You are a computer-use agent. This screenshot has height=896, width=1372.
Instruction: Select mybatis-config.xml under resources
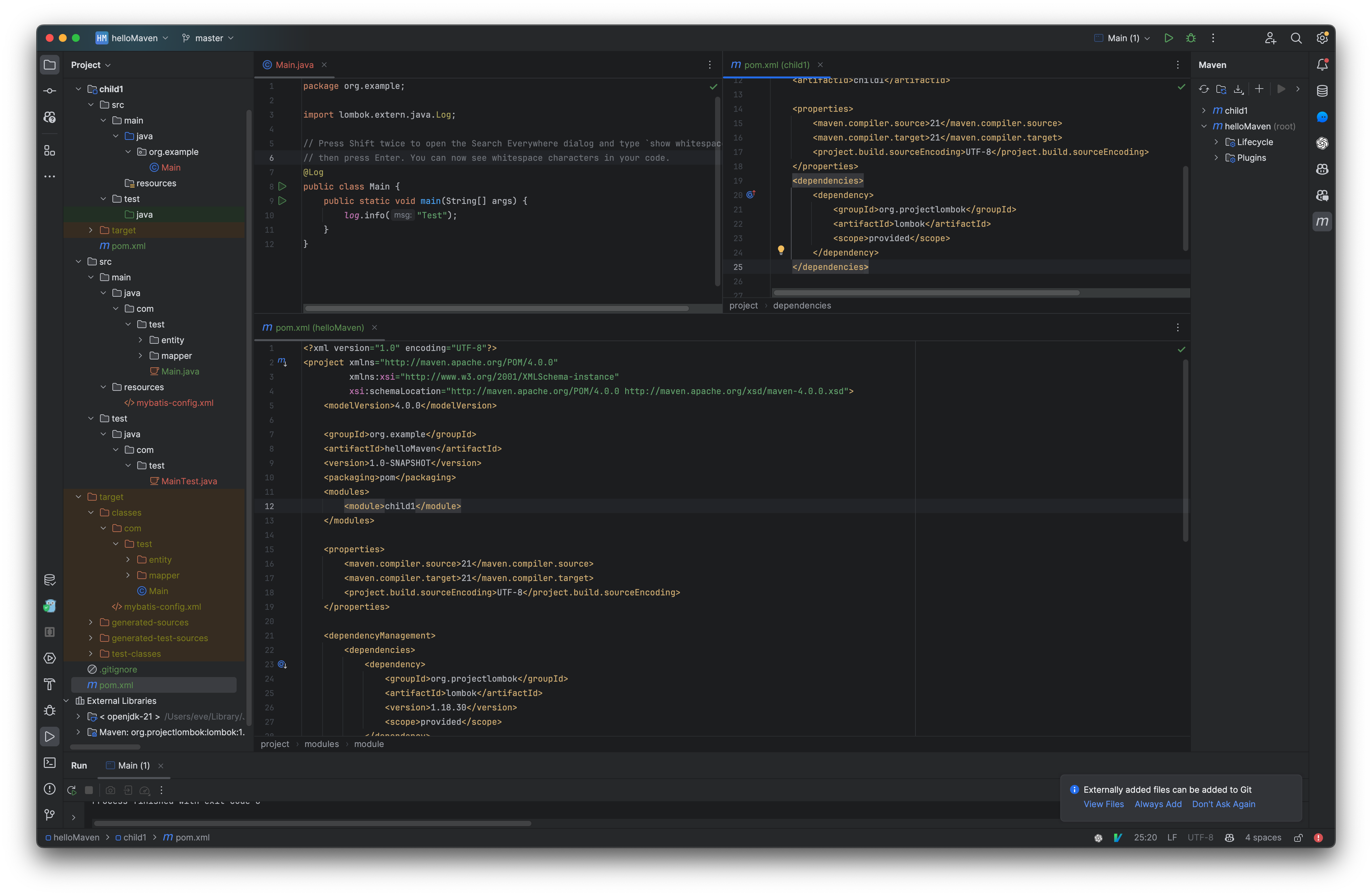click(169, 403)
